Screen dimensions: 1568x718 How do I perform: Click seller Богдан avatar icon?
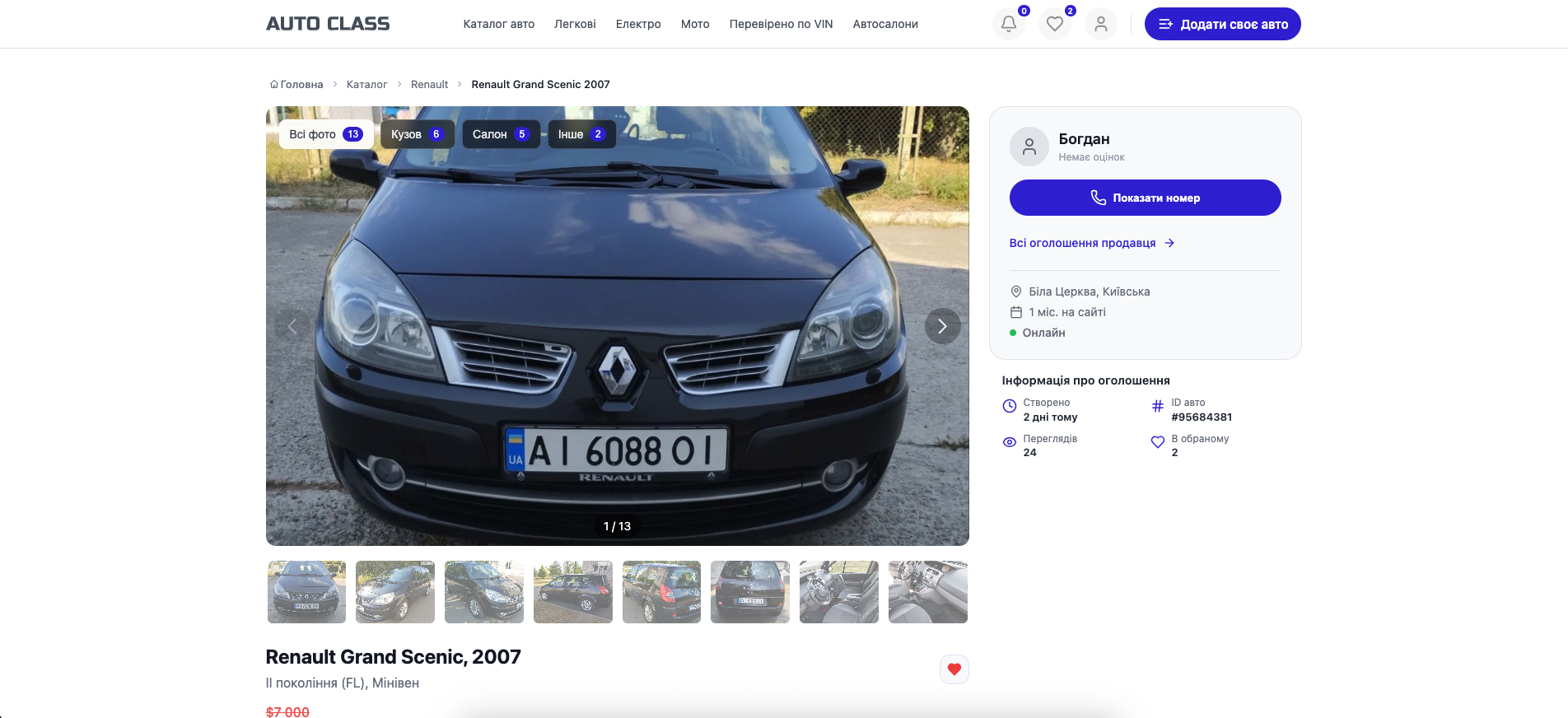tap(1029, 147)
